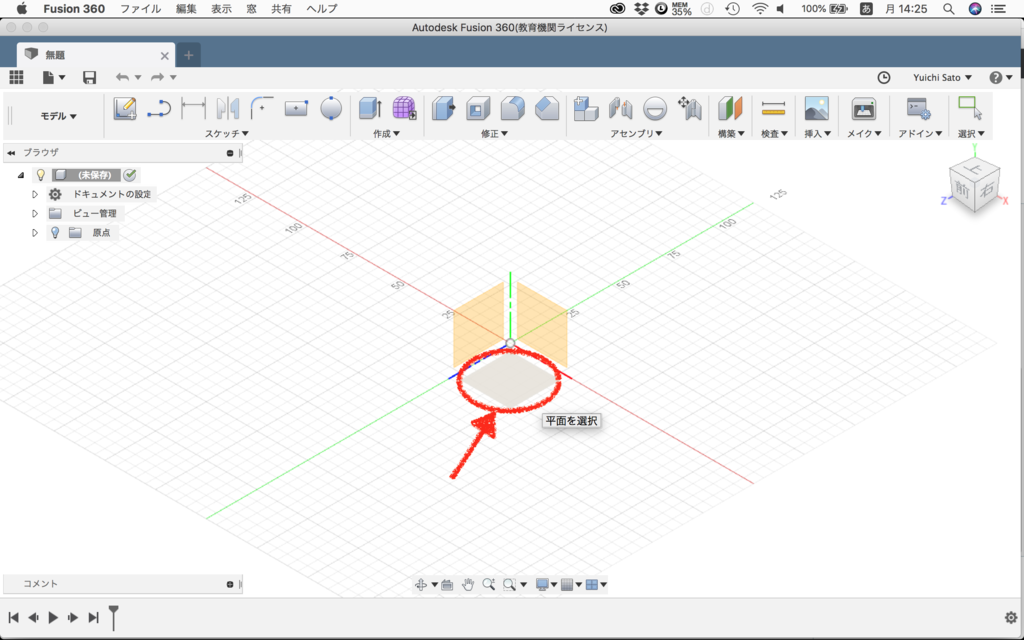1024x640 pixels.
Task: Click the timeline end marker
Action: coord(114,616)
